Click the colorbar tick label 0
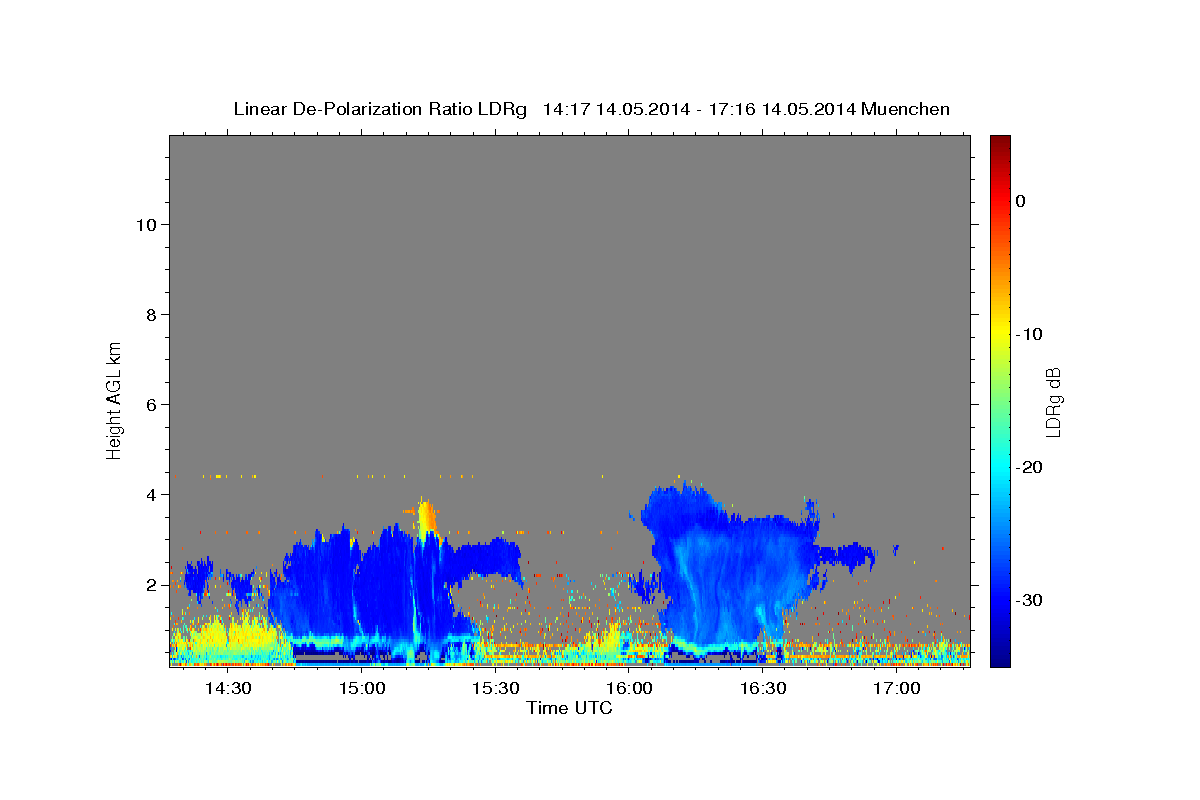The height and width of the screenshot is (800, 1200). pos(1021,201)
